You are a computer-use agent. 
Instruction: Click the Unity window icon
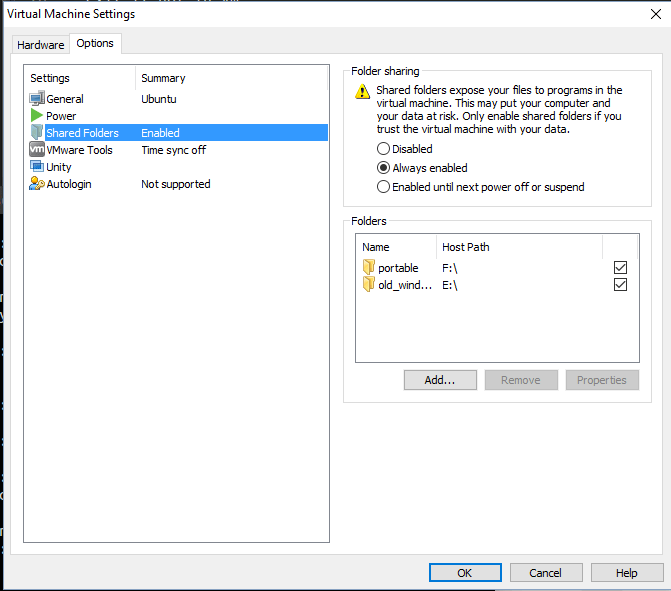(x=37, y=166)
